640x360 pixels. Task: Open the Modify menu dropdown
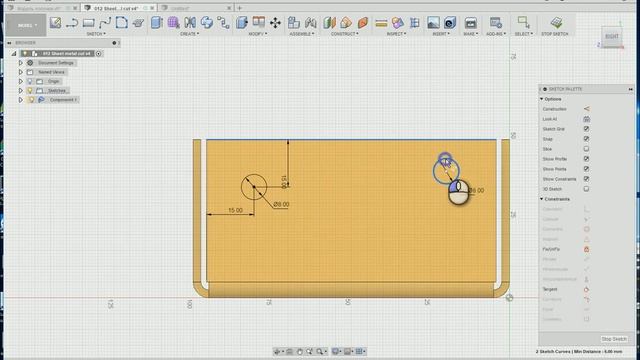(x=258, y=34)
